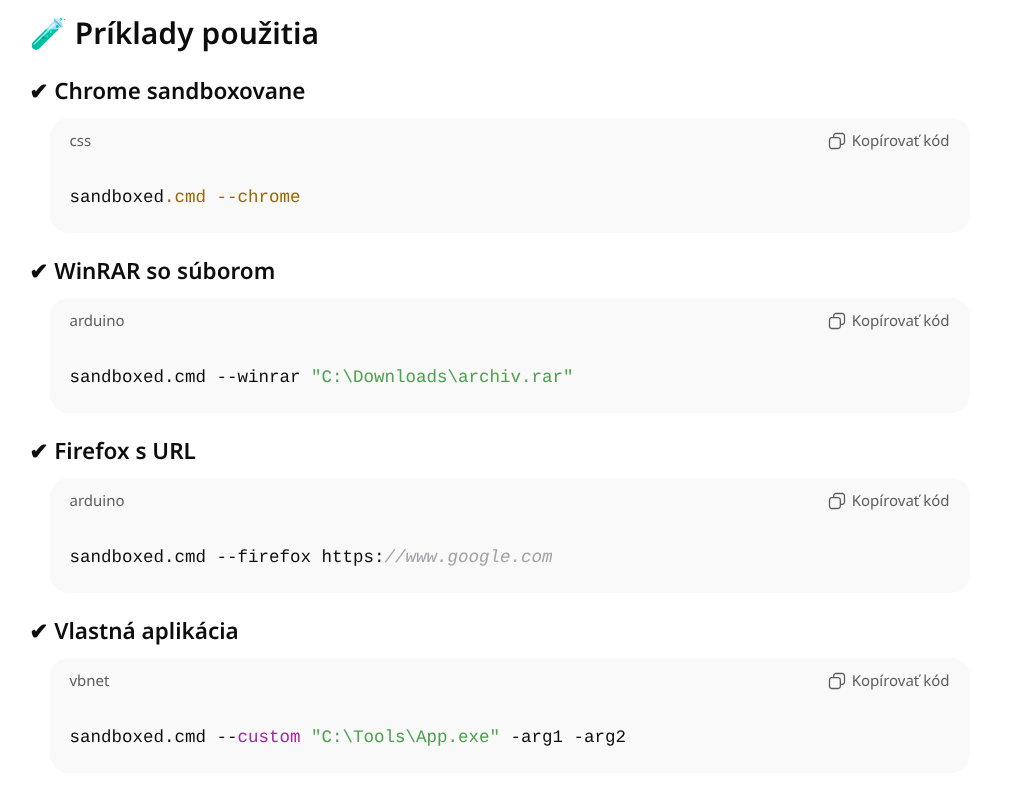
Task: Click the checkmark before Chrome sandboxovane
Action: click(37, 90)
